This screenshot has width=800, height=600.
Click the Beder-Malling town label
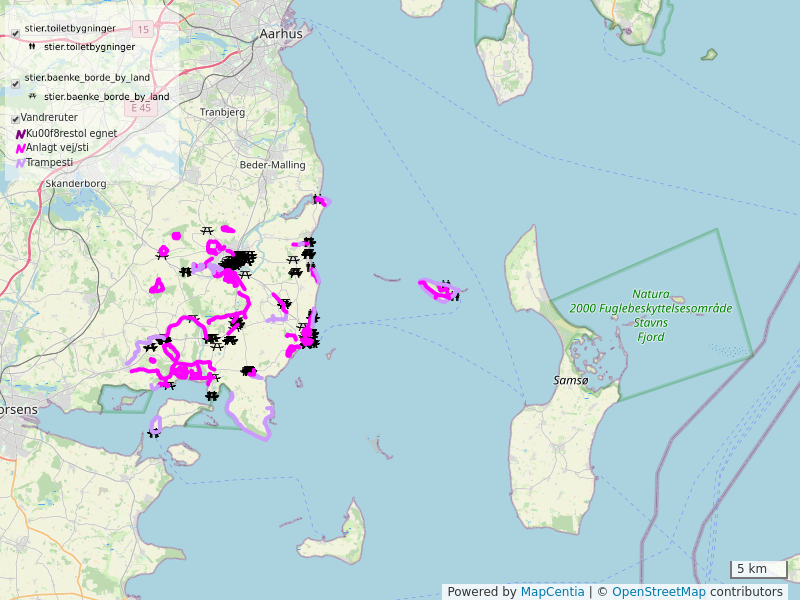point(272,165)
